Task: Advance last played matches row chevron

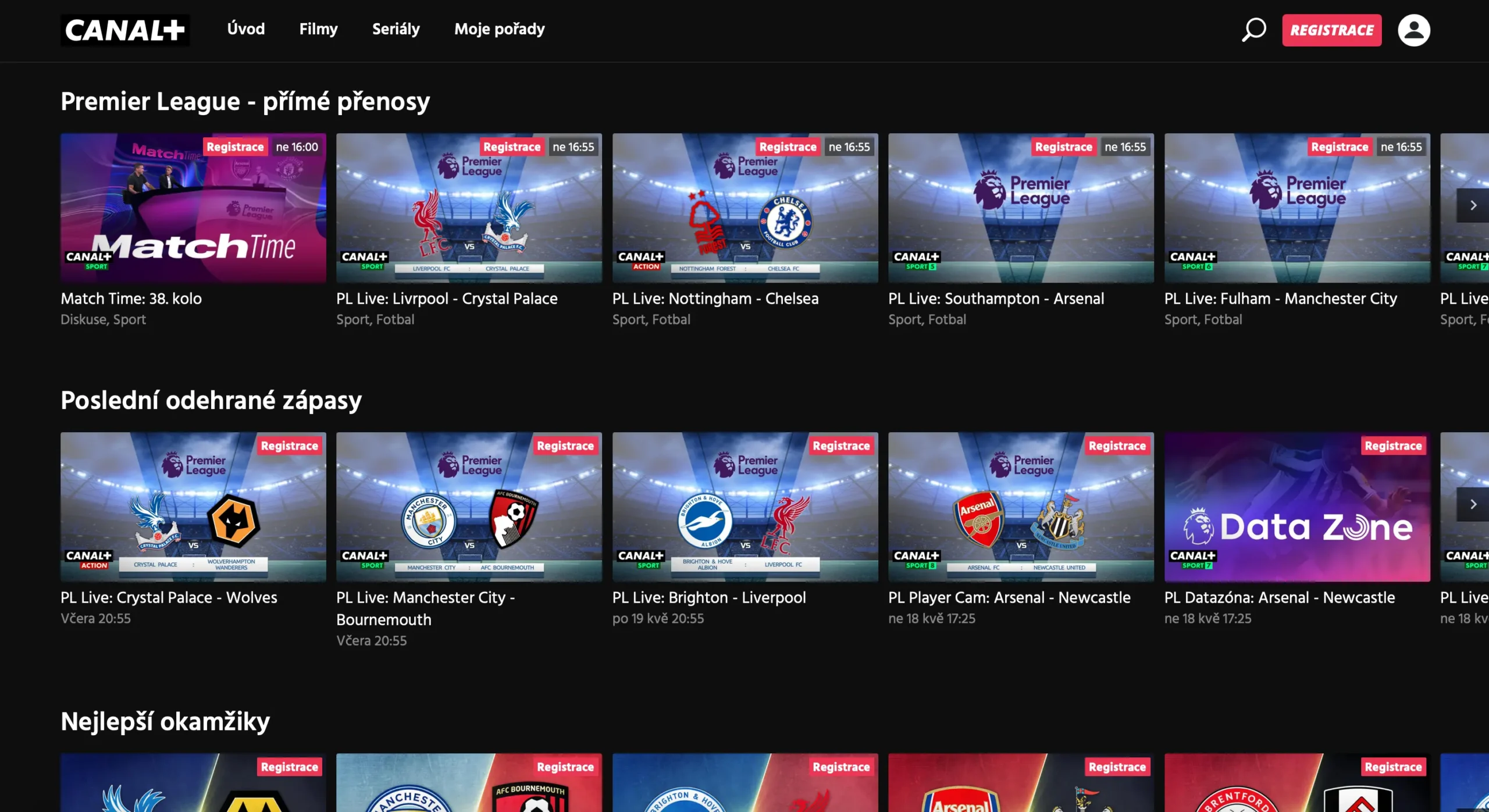Action: (1473, 504)
